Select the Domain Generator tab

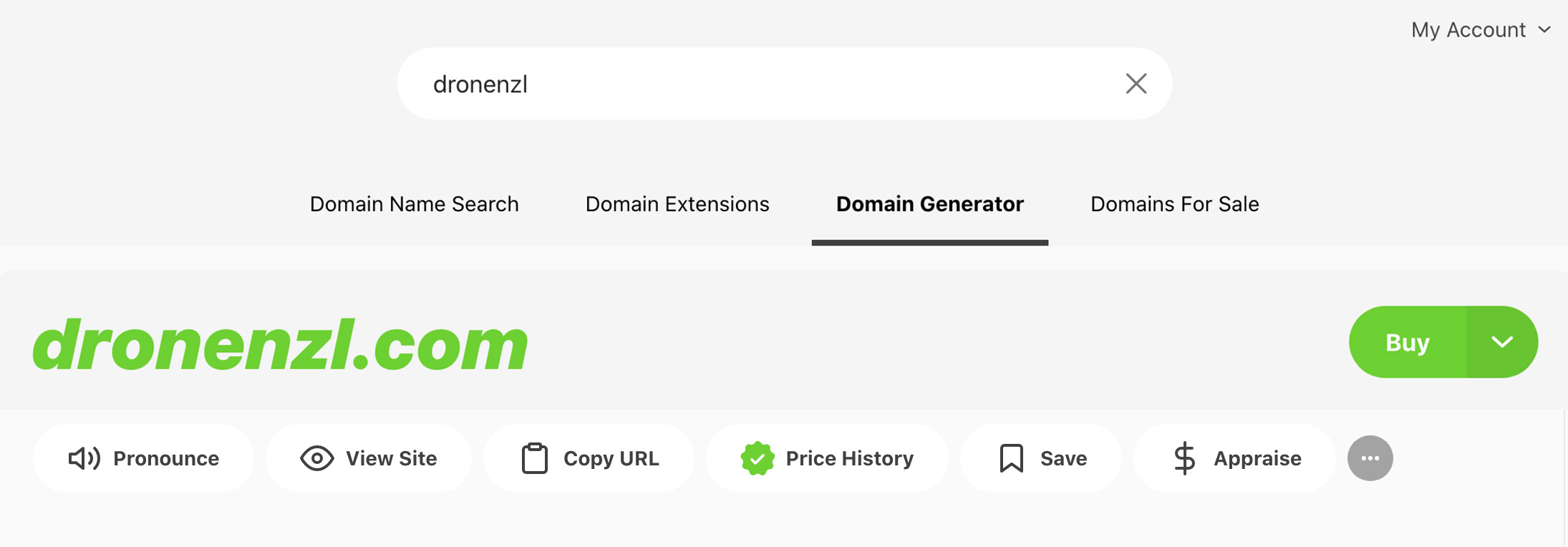click(930, 204)
